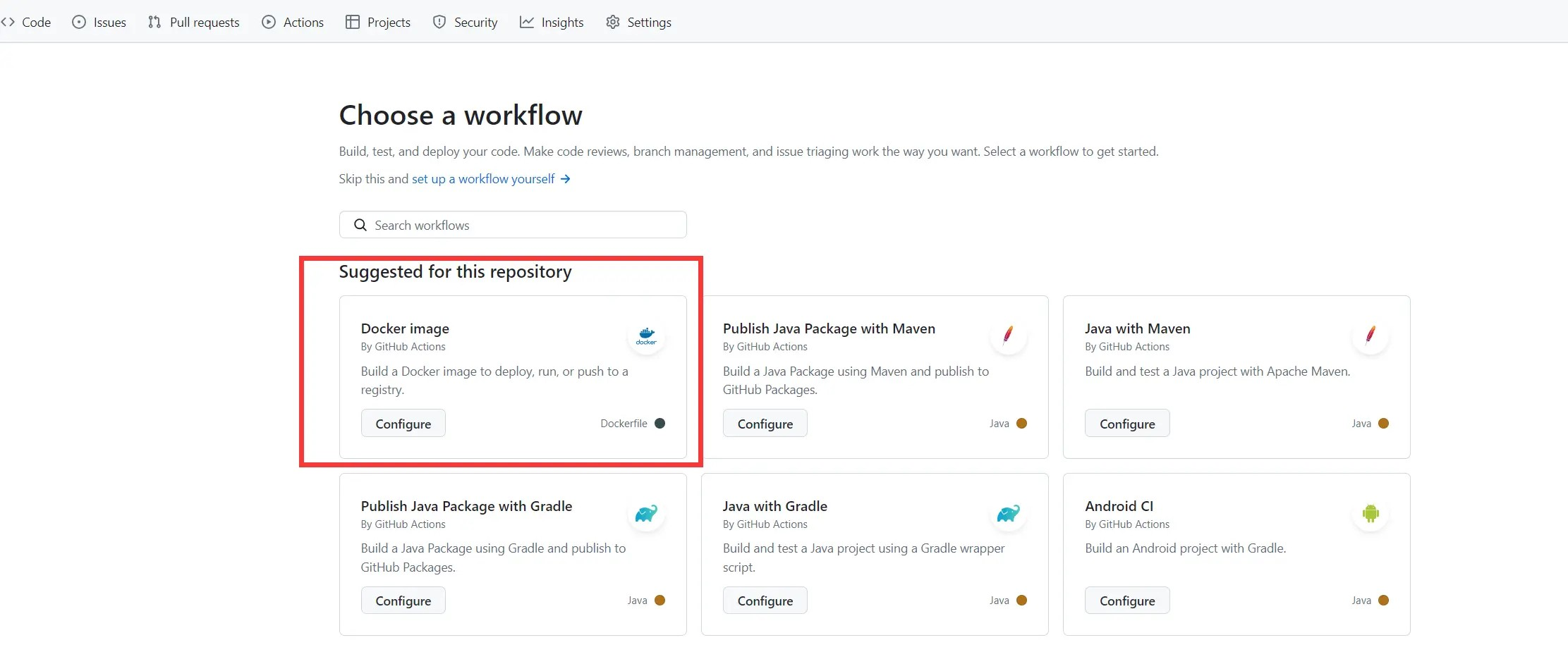
Task: Click the 'Android CI' card title
Action: (1119, 506)
